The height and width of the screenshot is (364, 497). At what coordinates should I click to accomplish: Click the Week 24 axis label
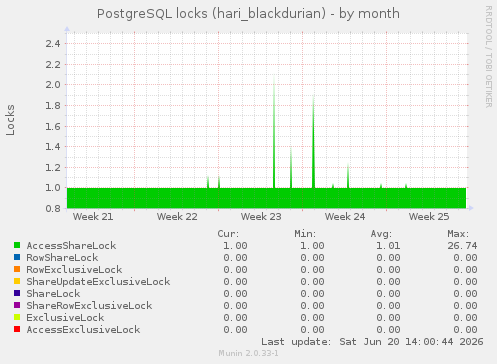point(345,217)
